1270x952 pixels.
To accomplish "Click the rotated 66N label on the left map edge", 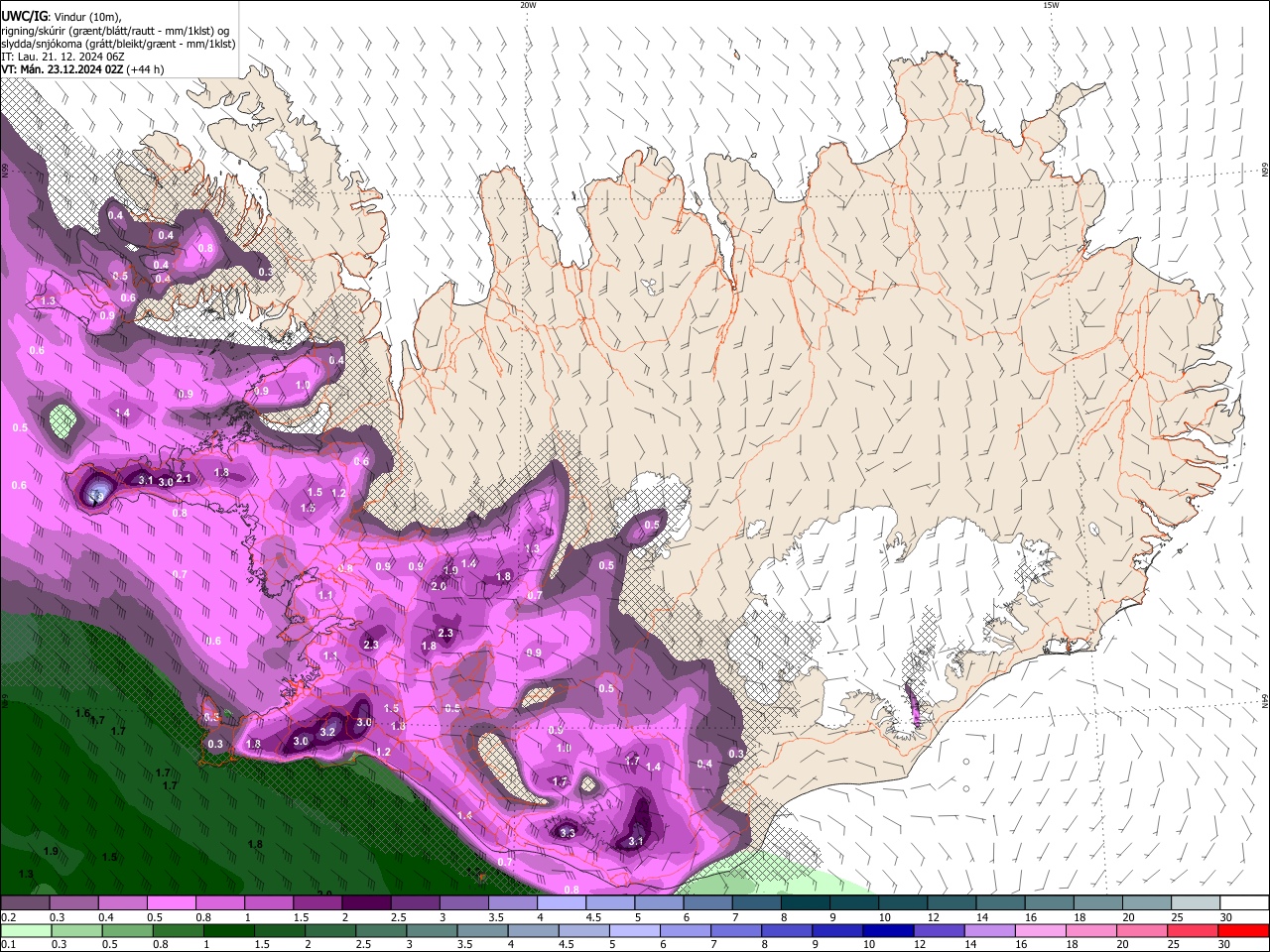I will tap(5, 171).
